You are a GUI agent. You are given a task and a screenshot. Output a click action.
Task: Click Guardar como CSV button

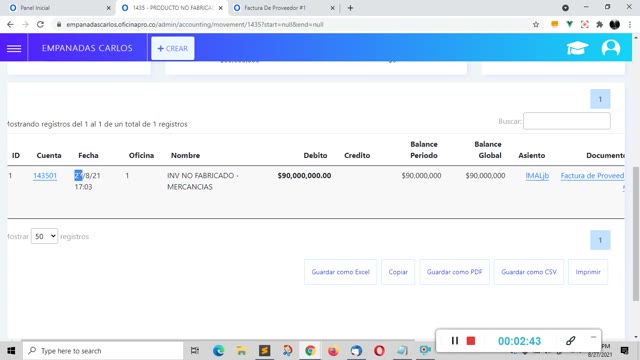point(529,272)
